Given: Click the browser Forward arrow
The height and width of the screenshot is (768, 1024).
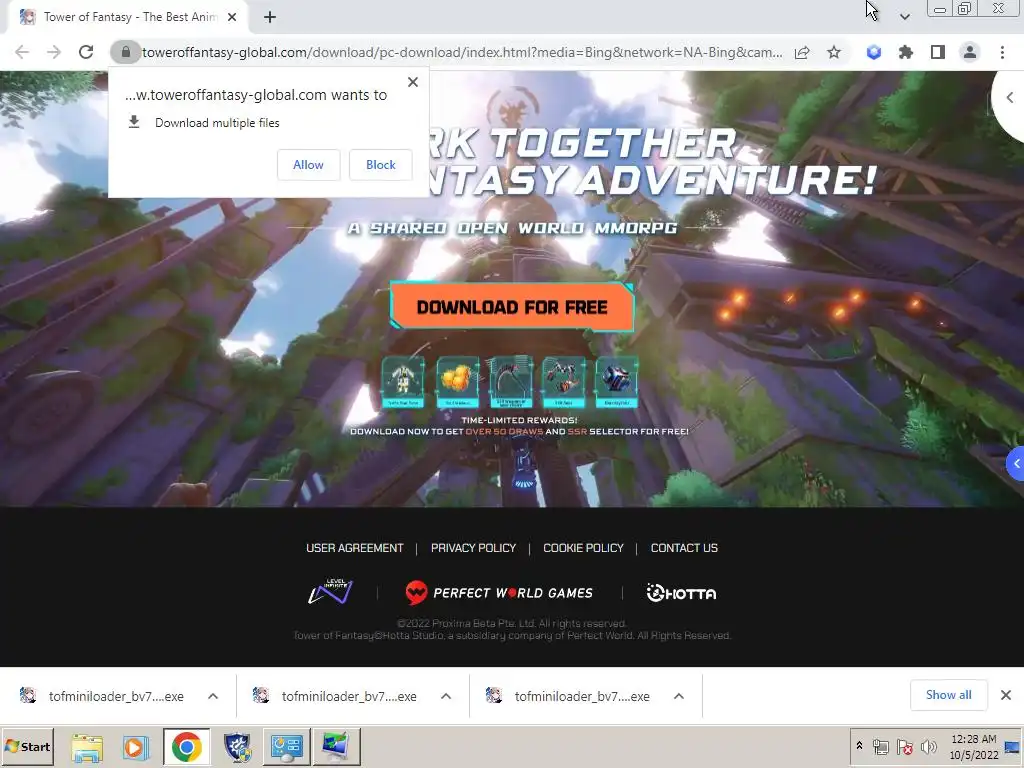Looking at the screenshot, I should pos(54,52).
